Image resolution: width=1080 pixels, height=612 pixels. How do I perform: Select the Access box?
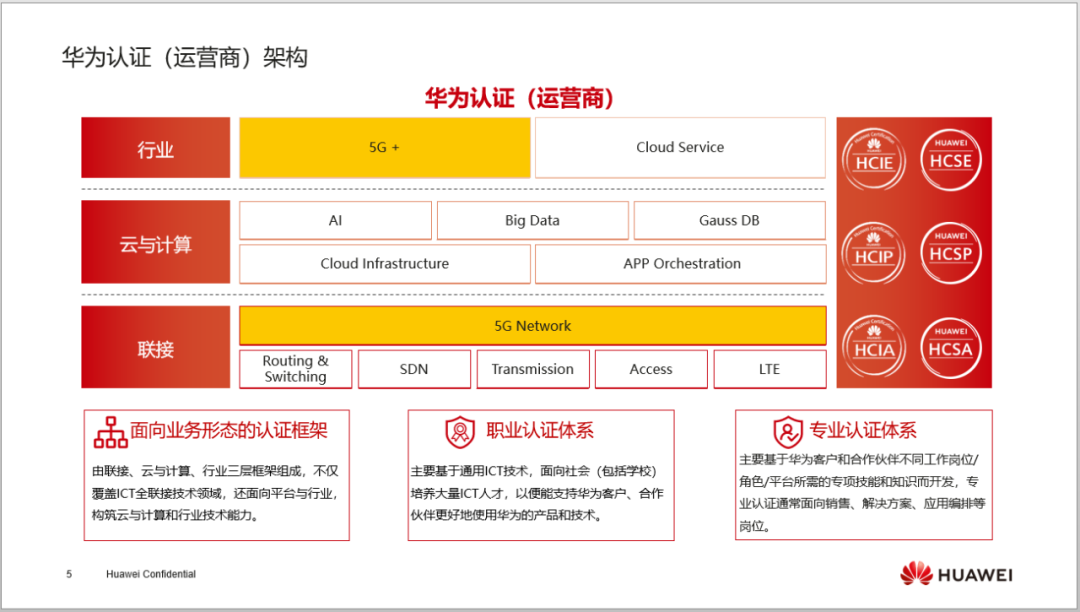click(651, 369)
